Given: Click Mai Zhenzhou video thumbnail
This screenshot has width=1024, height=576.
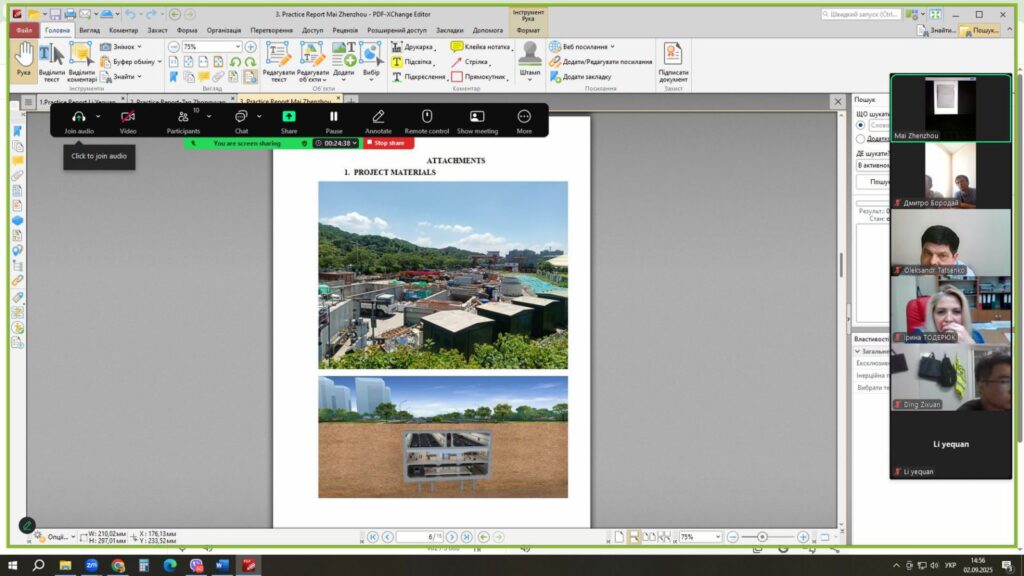Looking at the screenshot, I should 950,108.
